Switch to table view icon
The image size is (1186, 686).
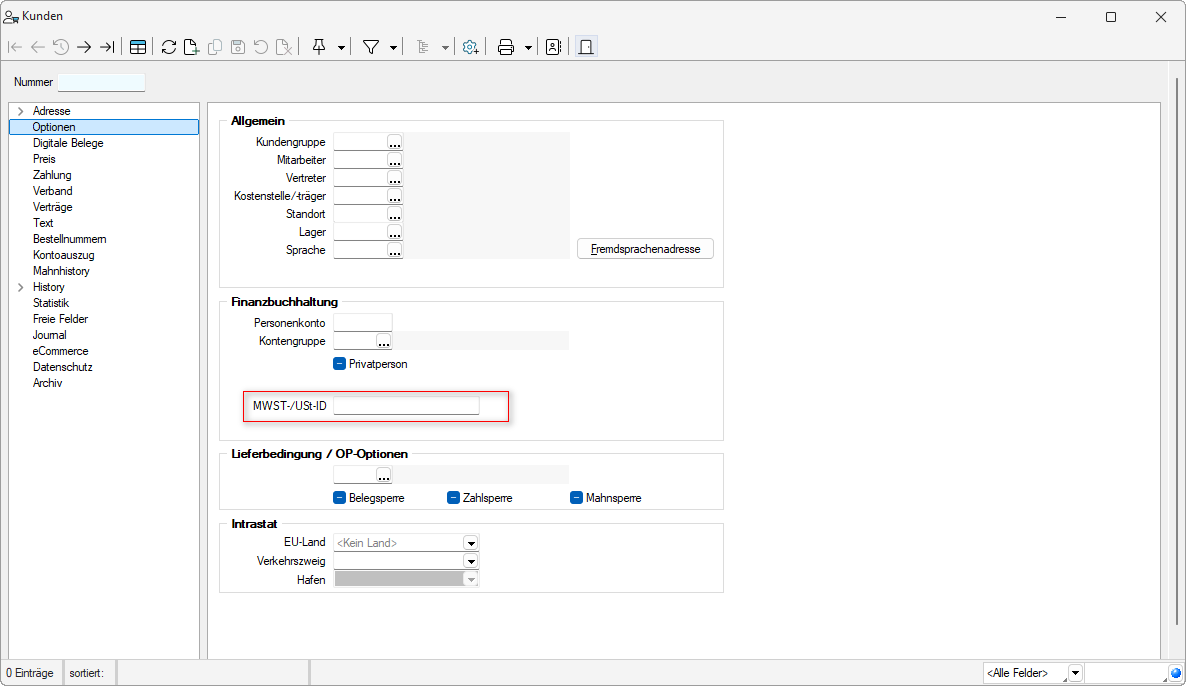pos(138,47)
